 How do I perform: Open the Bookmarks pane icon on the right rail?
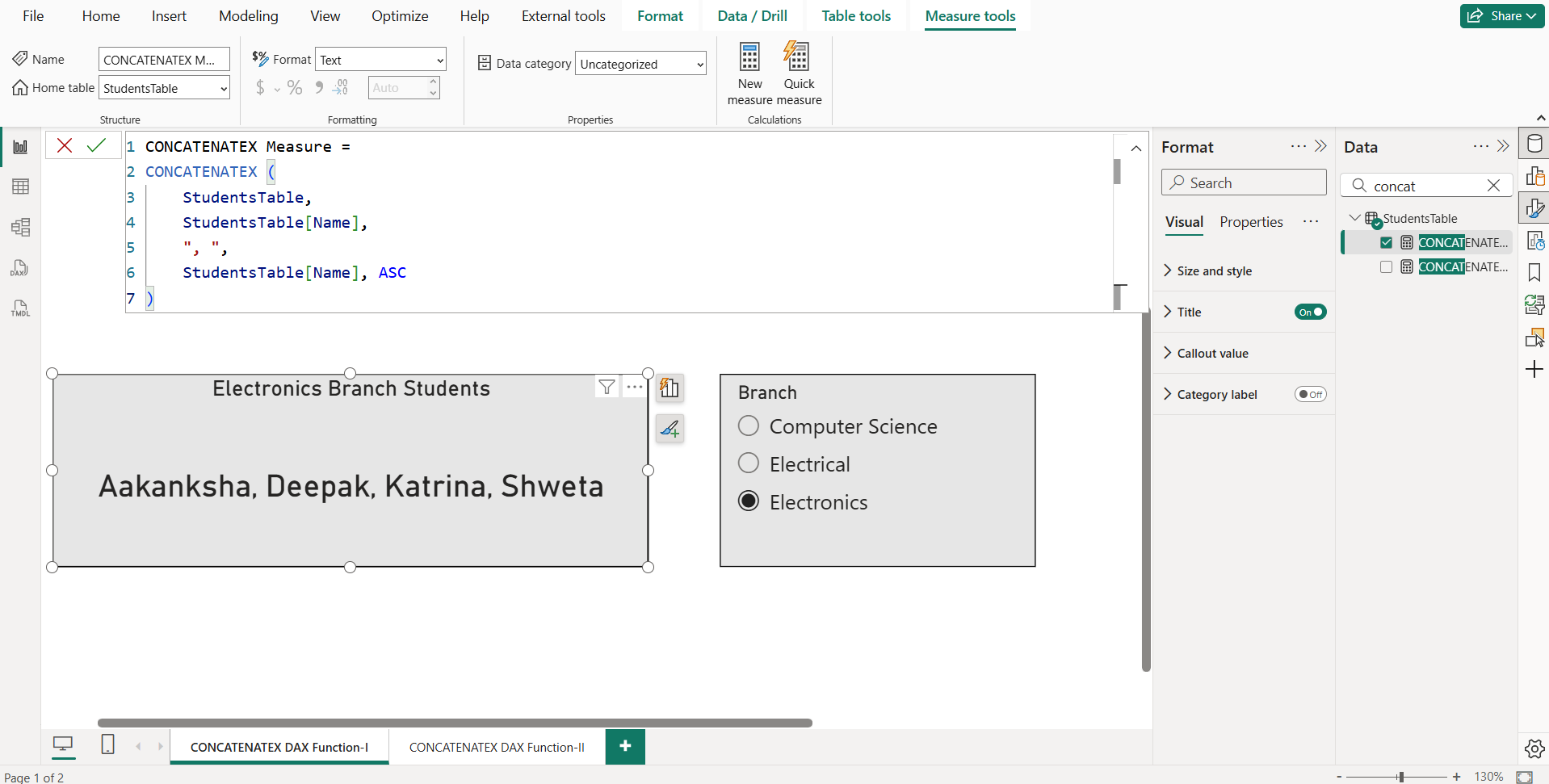point(1535,273)
